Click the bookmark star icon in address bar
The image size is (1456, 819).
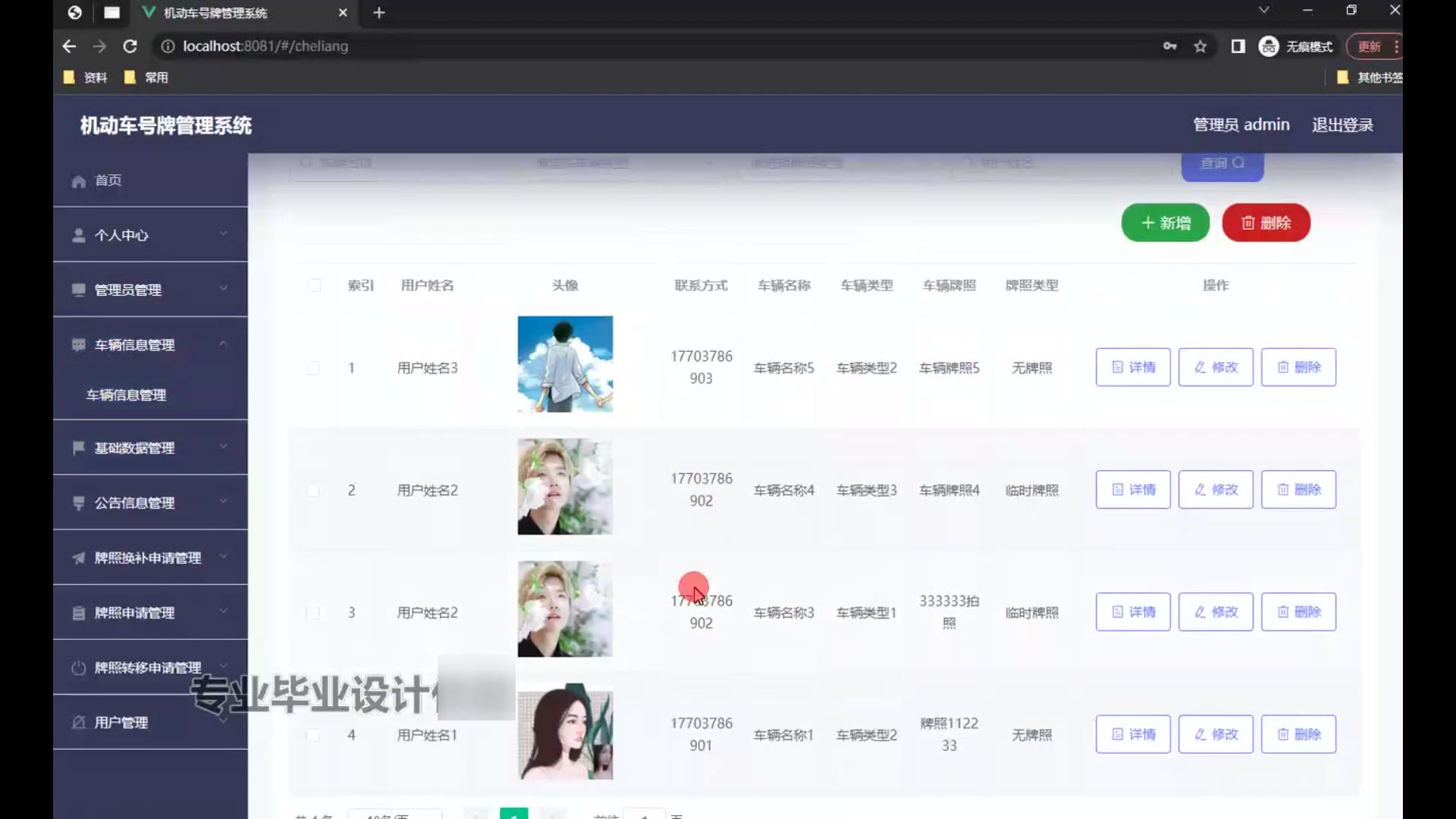coord(1200,46)
